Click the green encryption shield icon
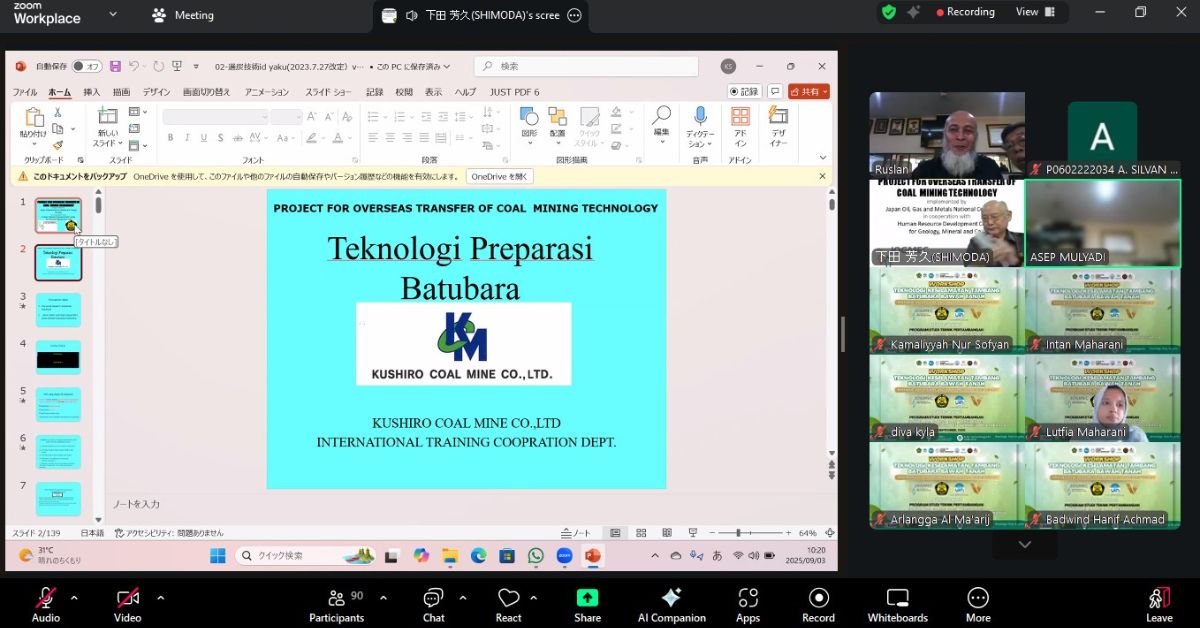This screenshot has height=628, width=1200. 888,12
